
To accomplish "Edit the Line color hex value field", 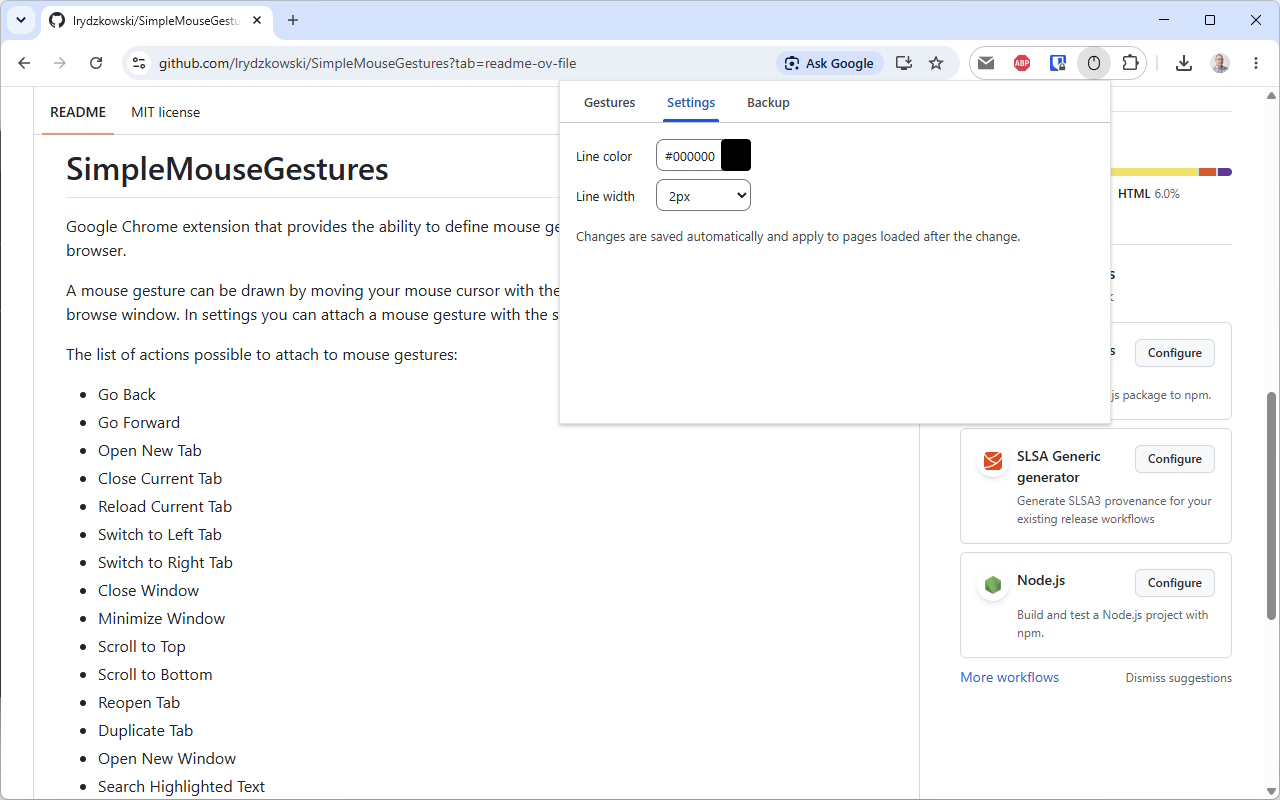I will pos(689,156).
